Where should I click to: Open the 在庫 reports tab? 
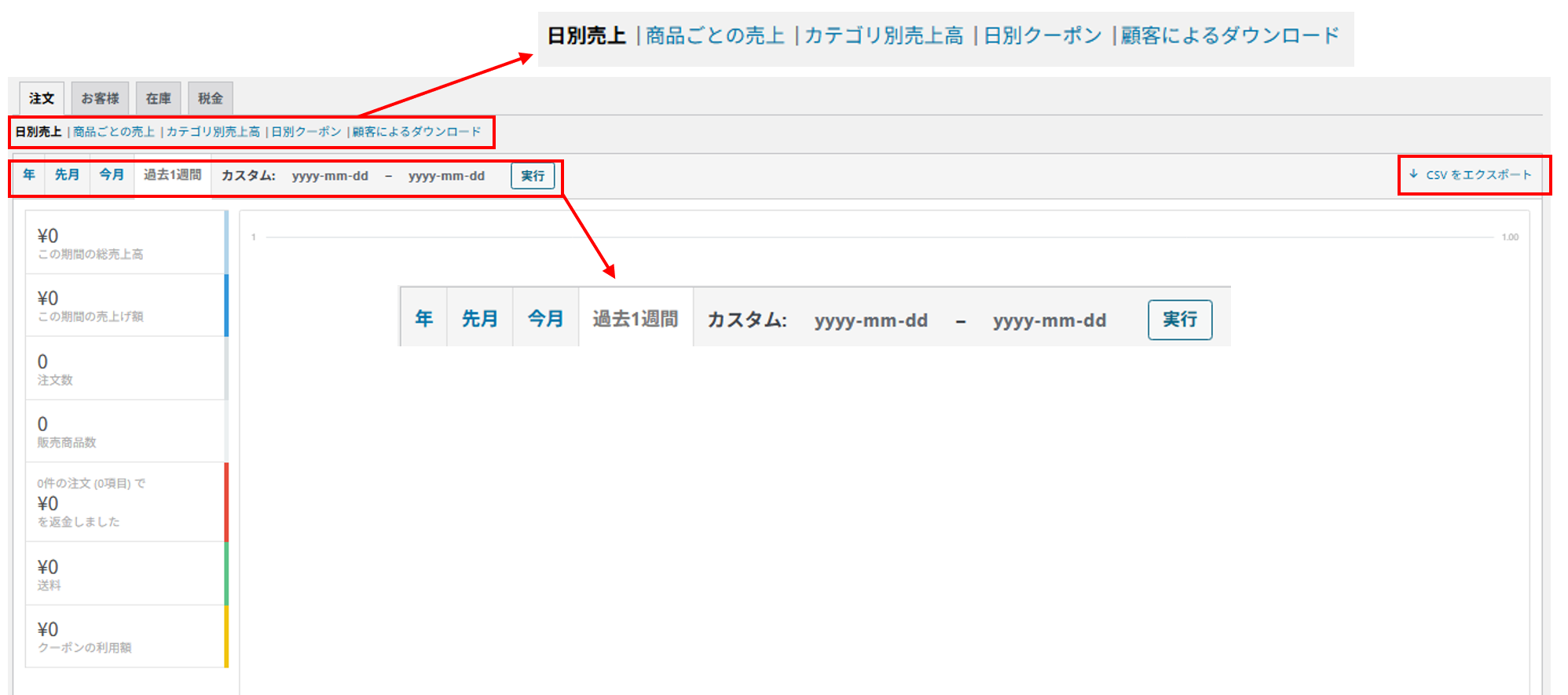(x=158, y=98)
